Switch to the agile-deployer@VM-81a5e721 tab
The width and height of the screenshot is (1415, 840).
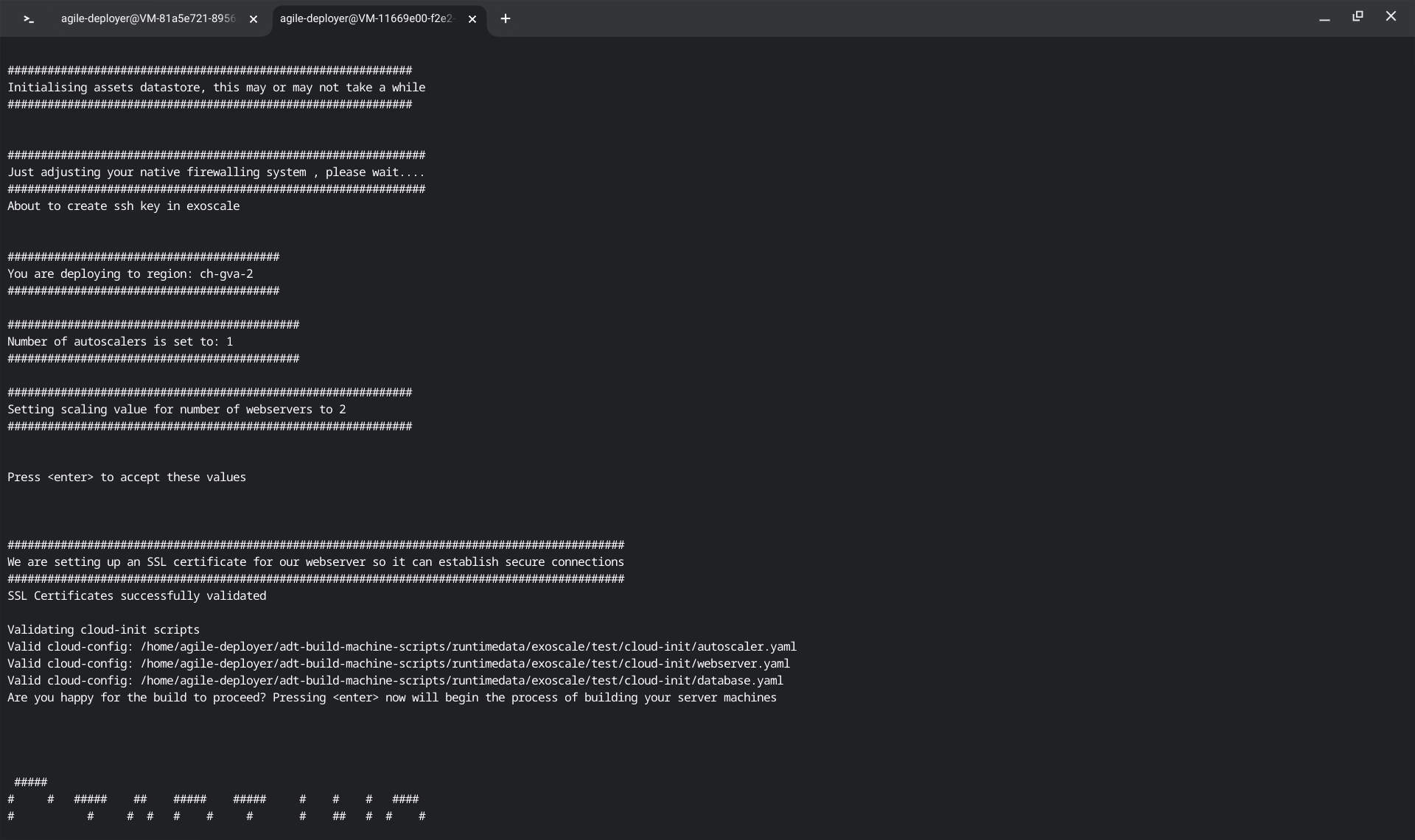pyautogui.click(x=147, y=18)
